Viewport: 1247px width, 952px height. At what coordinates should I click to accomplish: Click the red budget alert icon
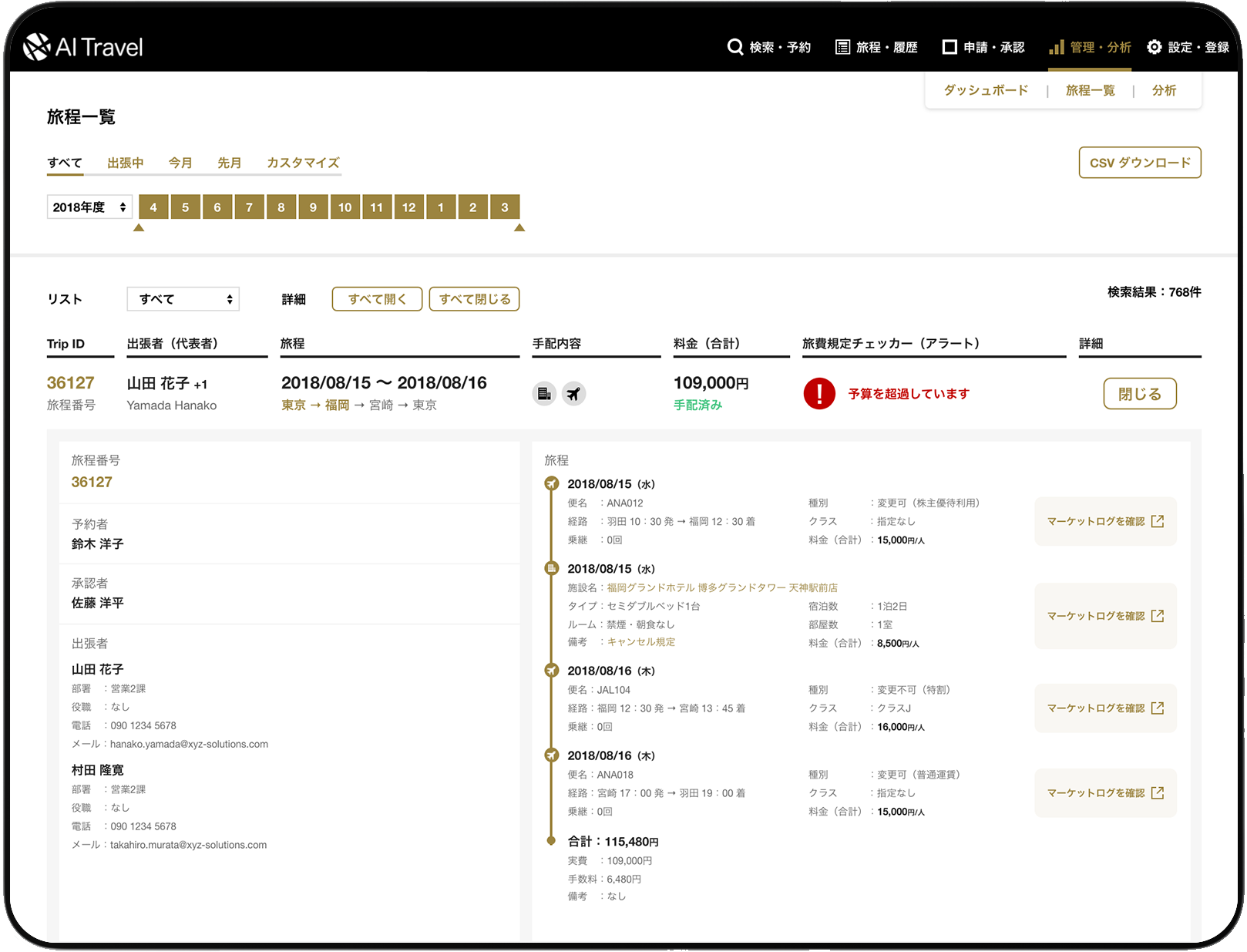point(818,394)
